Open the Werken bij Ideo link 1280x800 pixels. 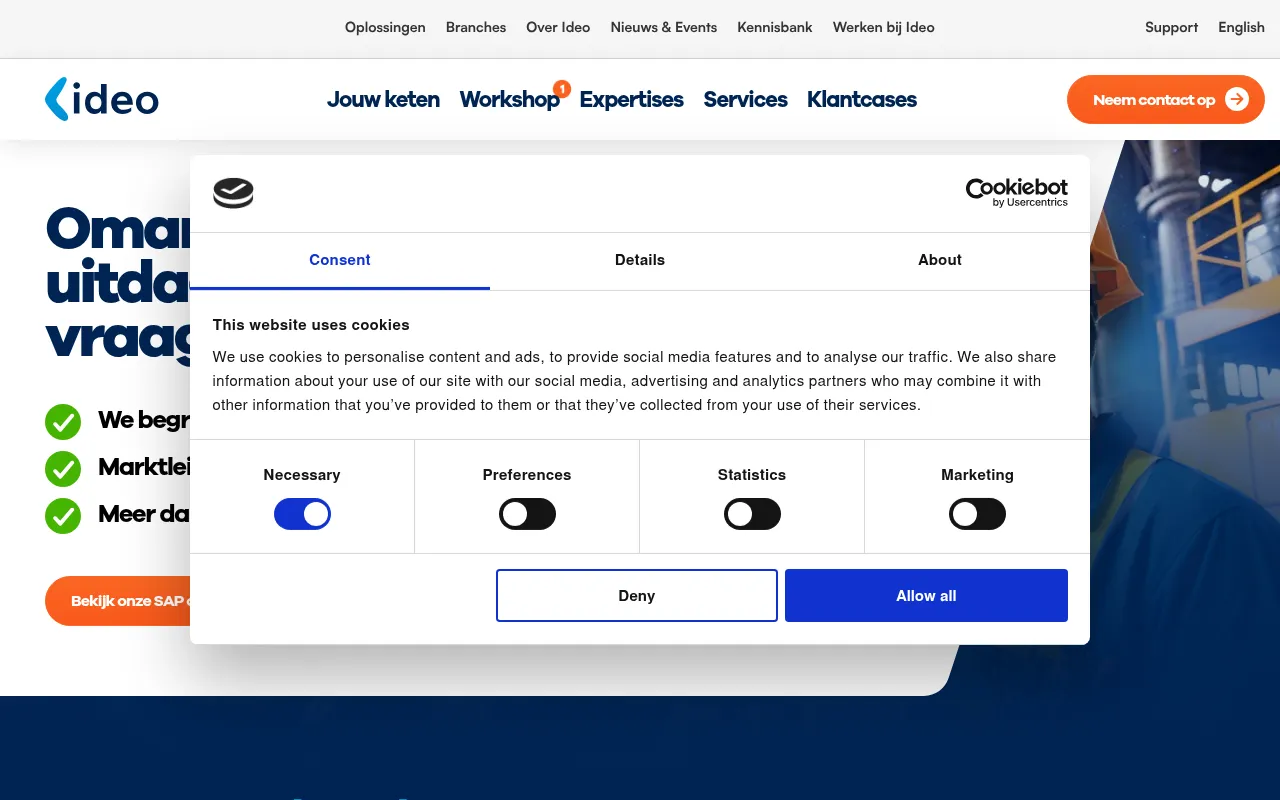(884, 27)
